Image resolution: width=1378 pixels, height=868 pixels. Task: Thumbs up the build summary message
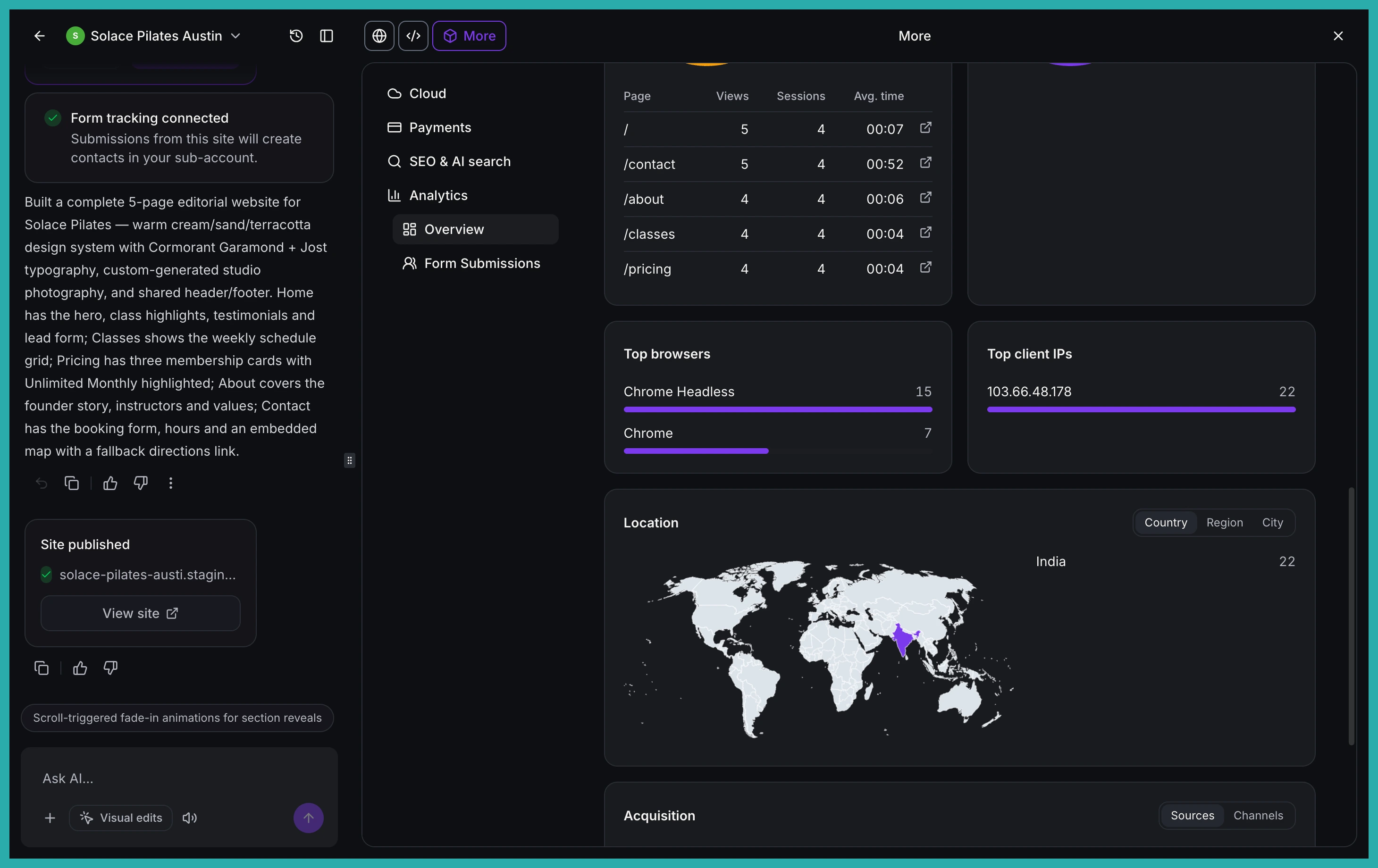coord(110,484)
